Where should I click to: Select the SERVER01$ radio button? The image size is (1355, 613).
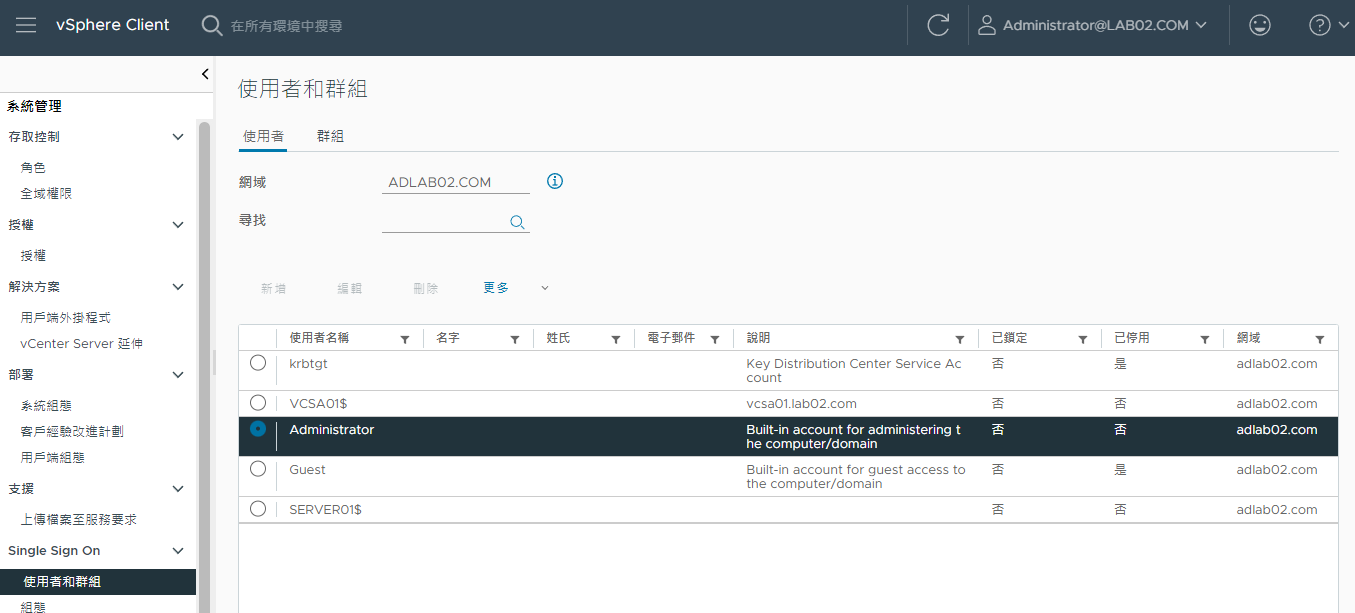[258, 509]
